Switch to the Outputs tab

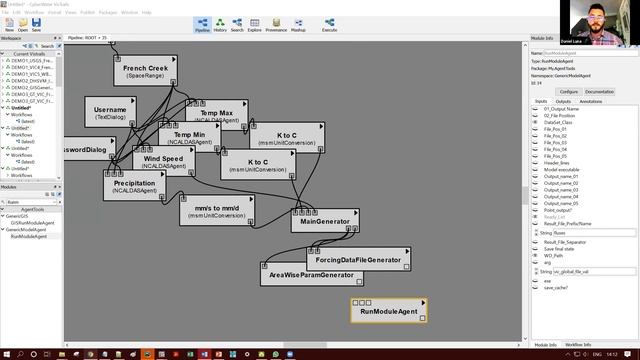(x=563, y=101)
